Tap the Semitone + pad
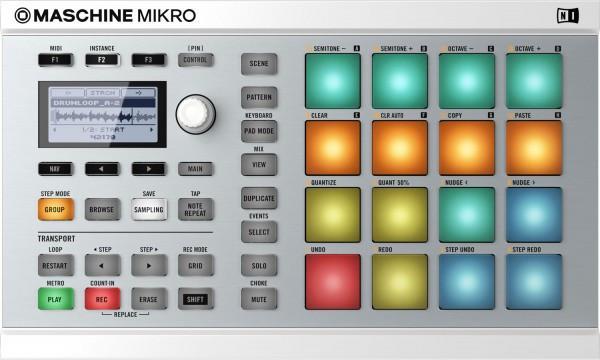This screenshot has width=600, height=360. [400, 81]
